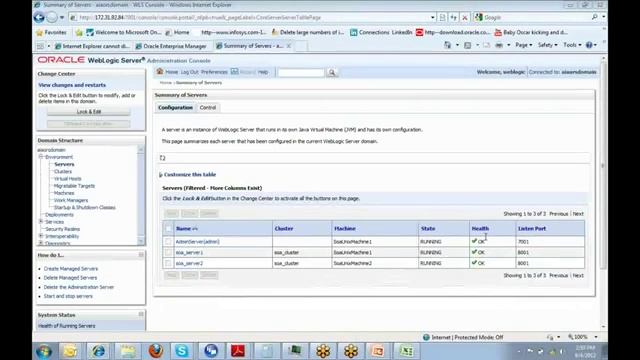Collapse the Environment tree node
The width and height of the screenshot is (640, 360).
pos(41,157)
